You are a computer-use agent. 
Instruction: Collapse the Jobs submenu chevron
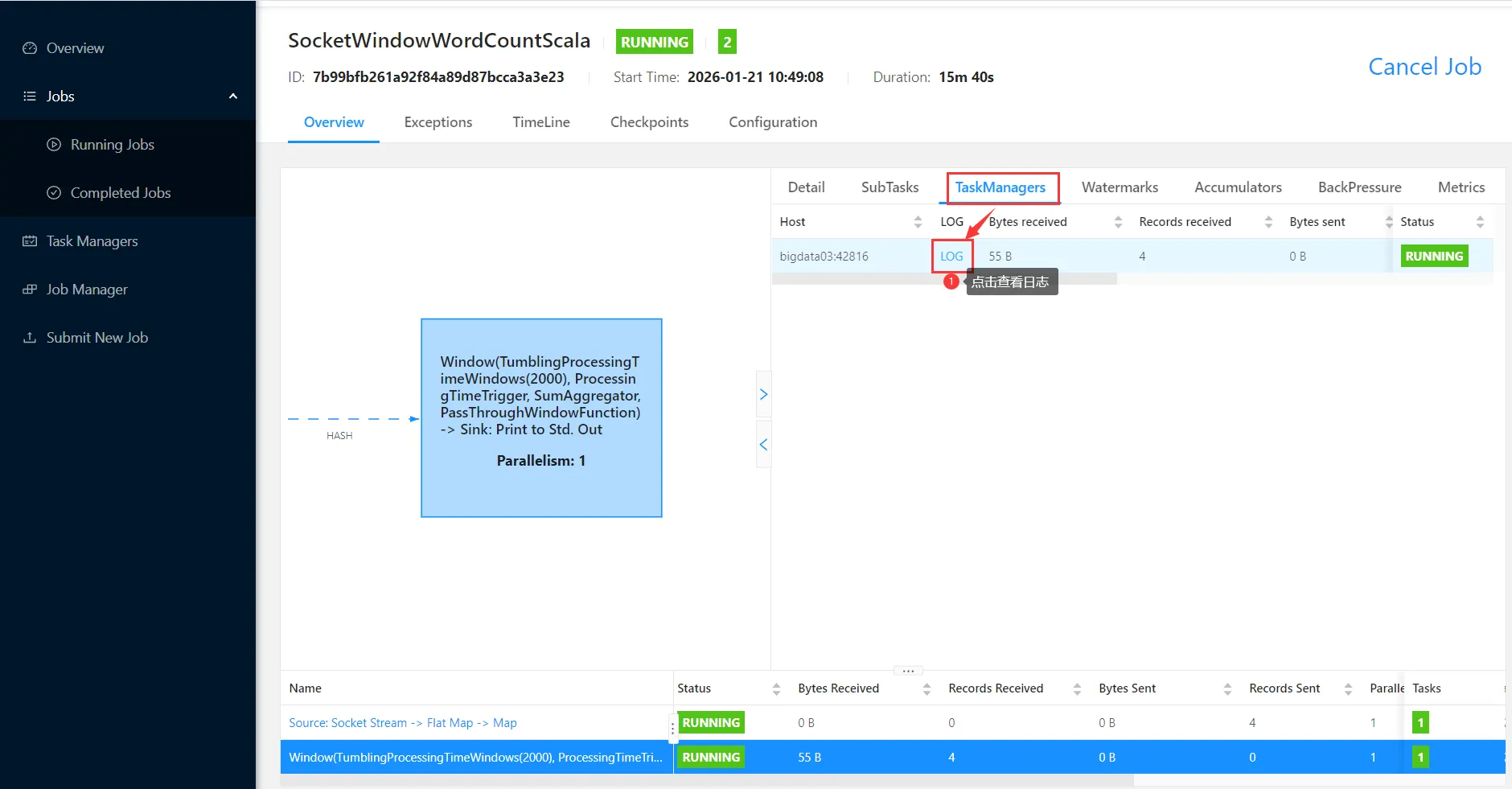tap(233, 97)
